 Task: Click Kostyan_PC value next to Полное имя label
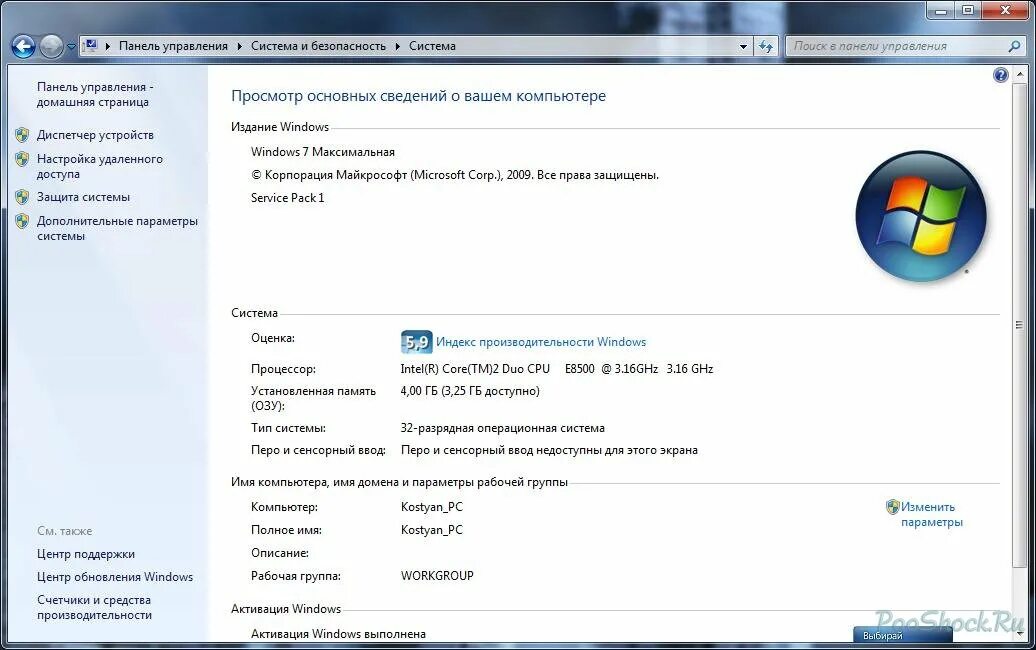(431, 530)
